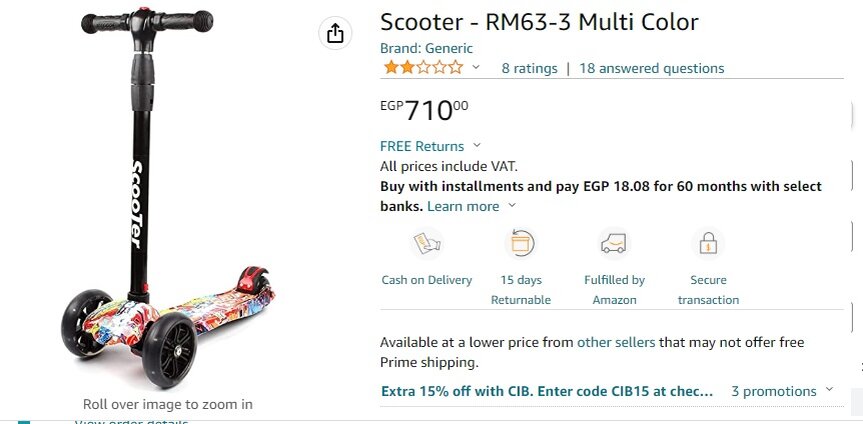863x424 pixels.
Task: Open the 8 ratings link
Action: pos(529,68)
